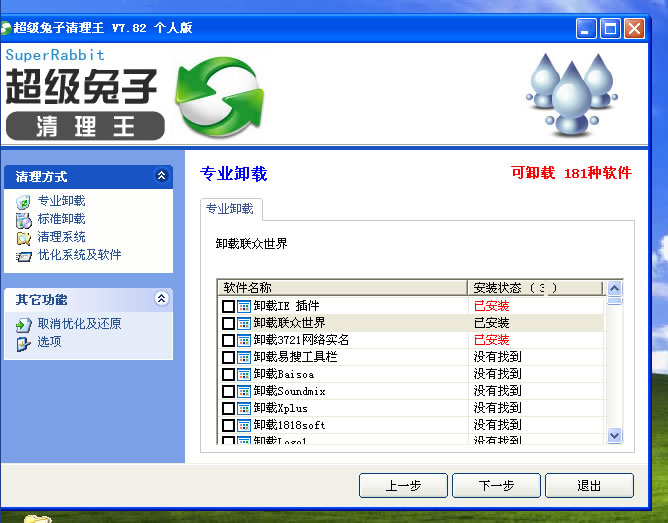Viewport: 668px width, 523px height.
Task: Sort by 软件名称 column header
Action: pyautogui.click(x=342, y=288)
